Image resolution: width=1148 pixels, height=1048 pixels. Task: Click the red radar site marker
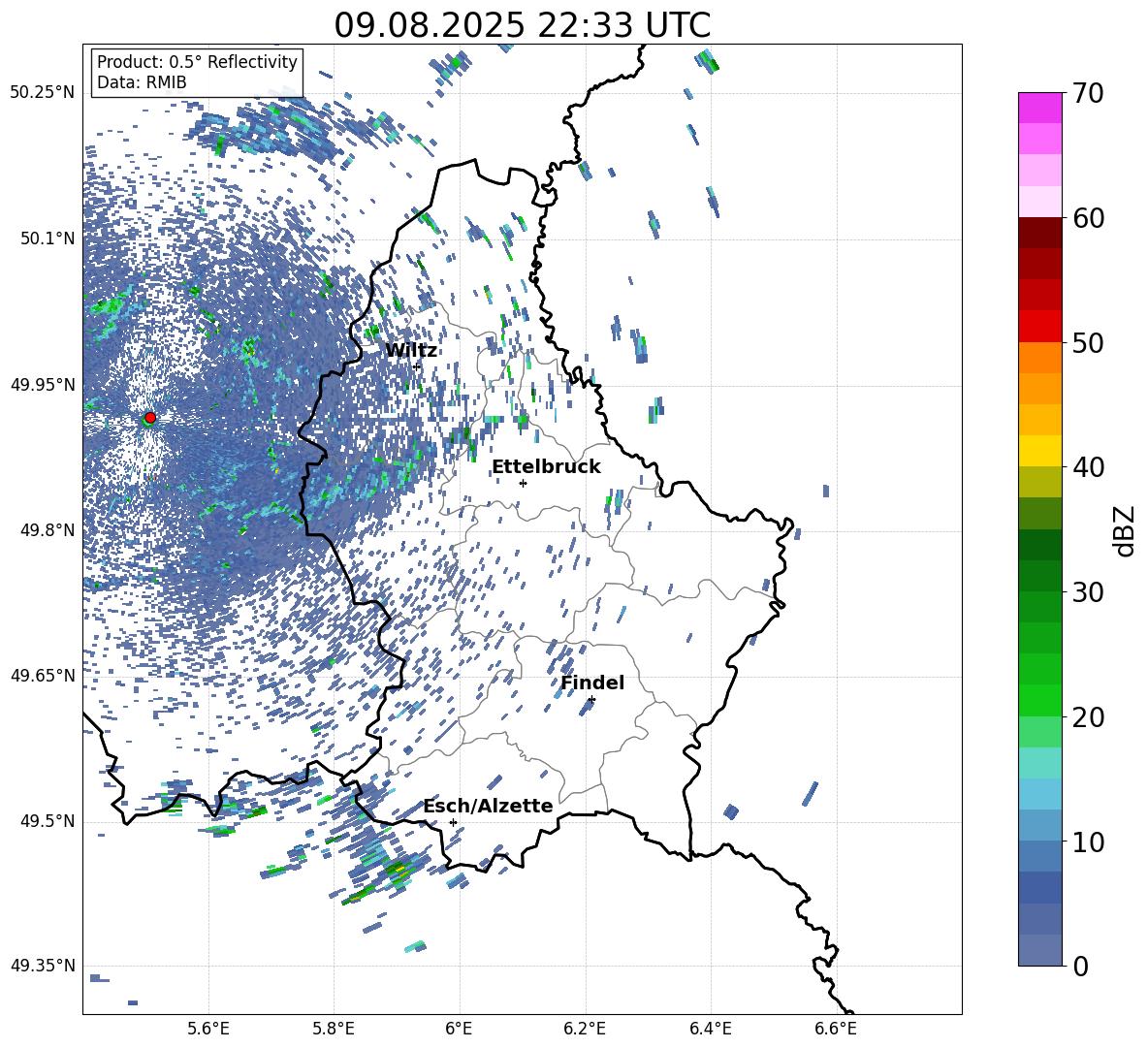tap(150, 417)
